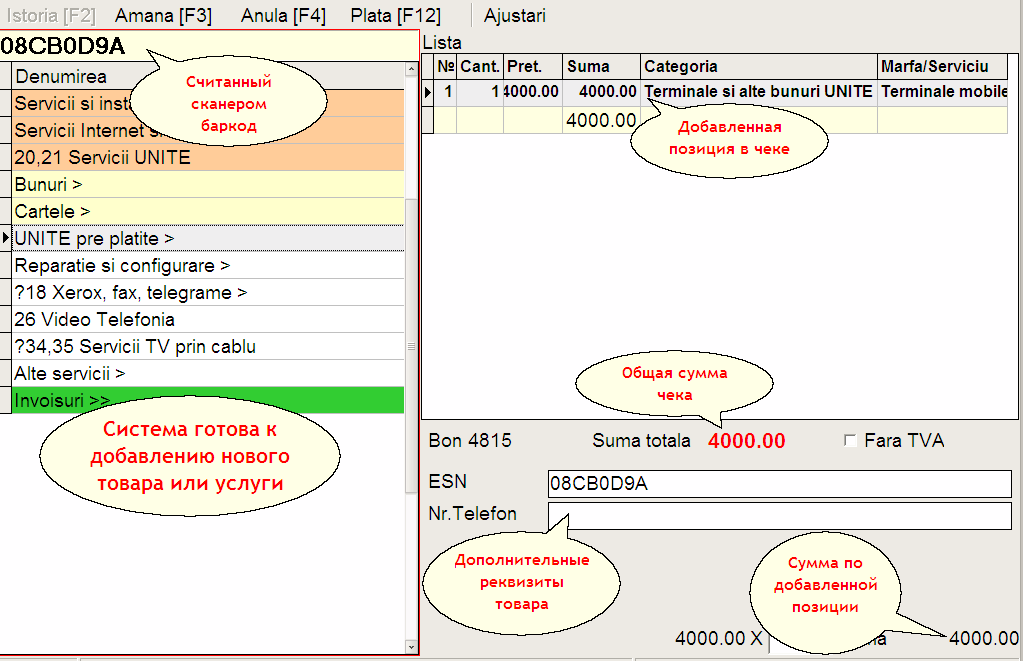Viewport: 1023px width, 661px height.
Task: Open Istoria [F2] menu item
Action: coord(51,16)
